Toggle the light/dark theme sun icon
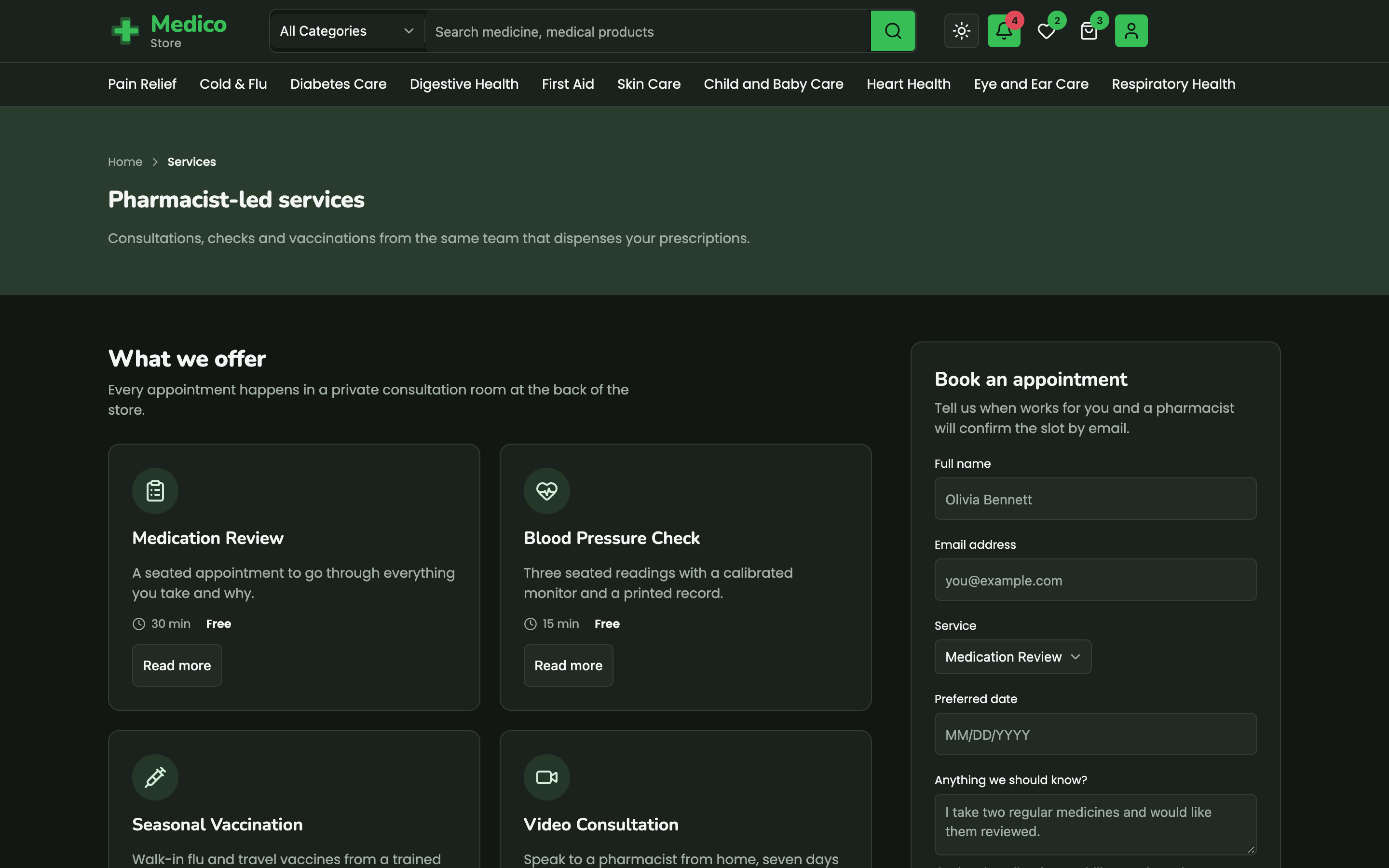This screenshot has height=868, width=1389. [961, 31]
